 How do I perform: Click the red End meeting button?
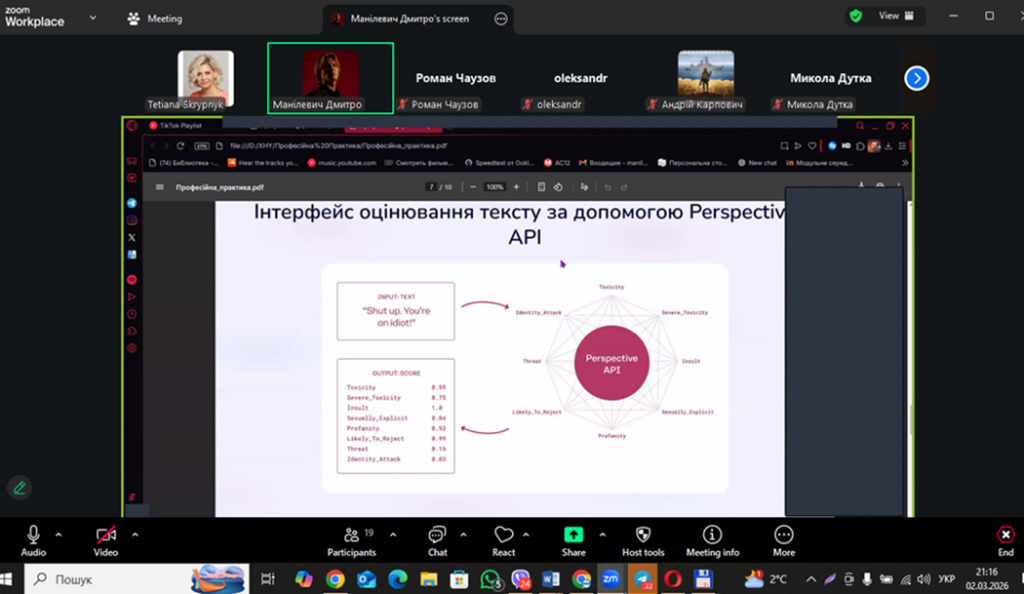point(1005,538)
